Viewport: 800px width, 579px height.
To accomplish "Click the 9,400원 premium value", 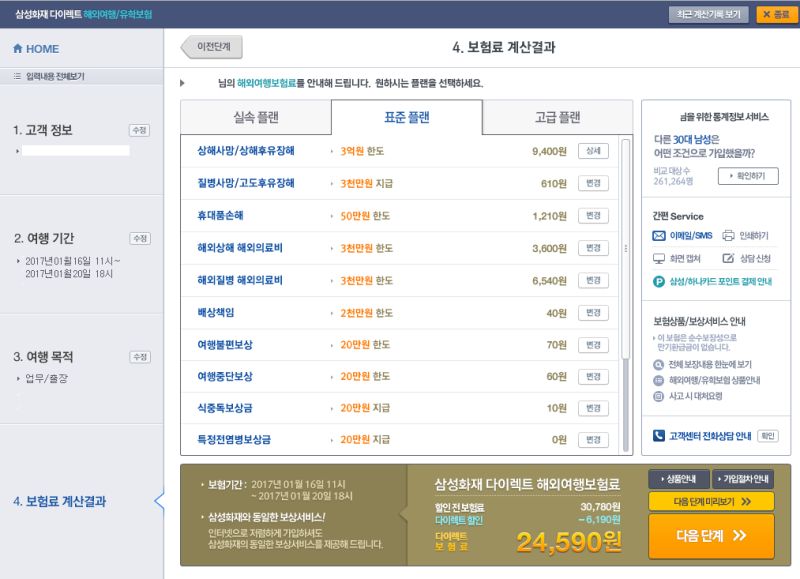I will 549,152.
